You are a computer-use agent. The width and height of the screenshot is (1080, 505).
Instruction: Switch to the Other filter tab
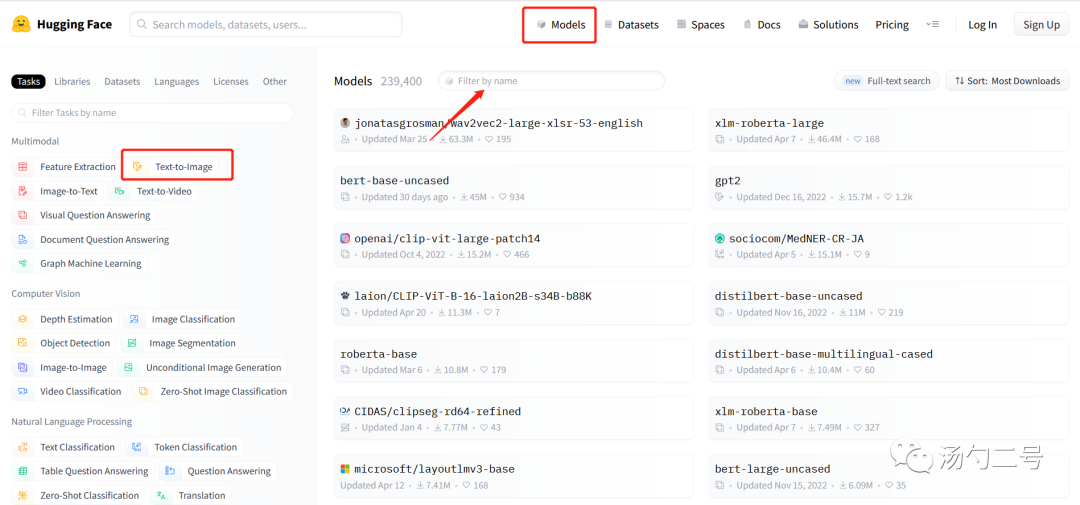274,81
